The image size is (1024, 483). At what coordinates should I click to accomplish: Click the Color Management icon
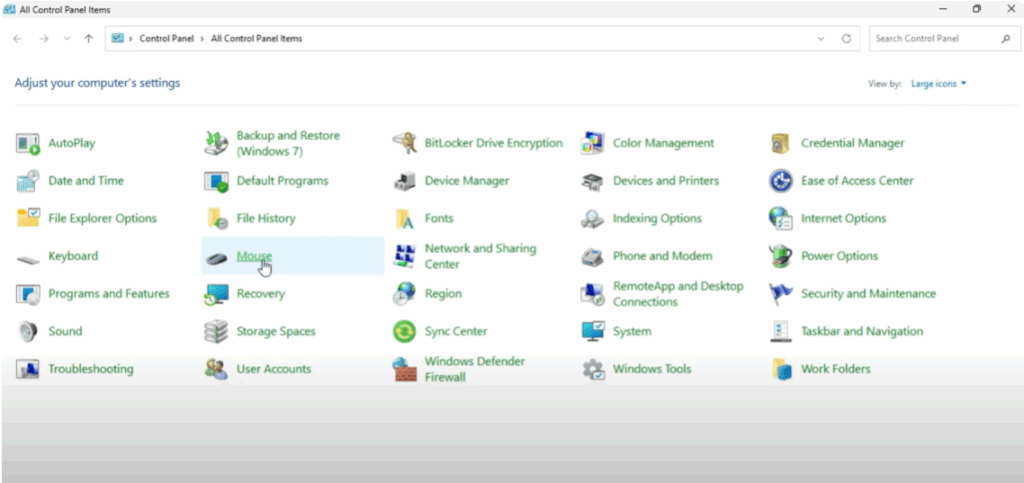click(x=592, y=144)
